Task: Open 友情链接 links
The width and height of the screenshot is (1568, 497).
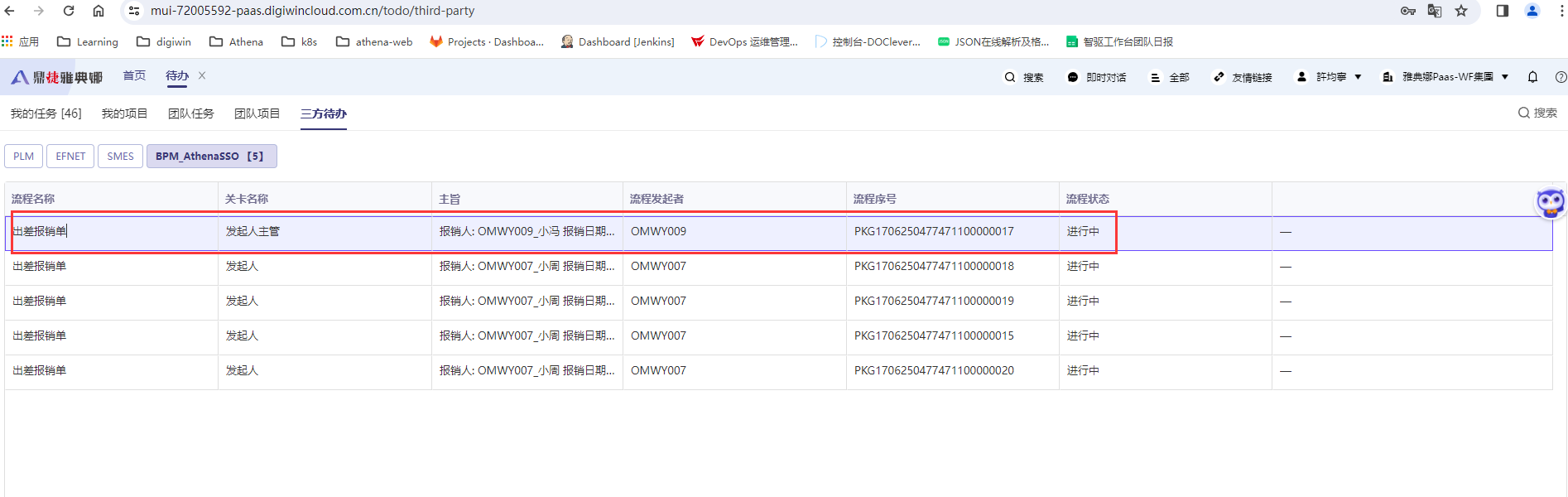Action: point(1243,77)
